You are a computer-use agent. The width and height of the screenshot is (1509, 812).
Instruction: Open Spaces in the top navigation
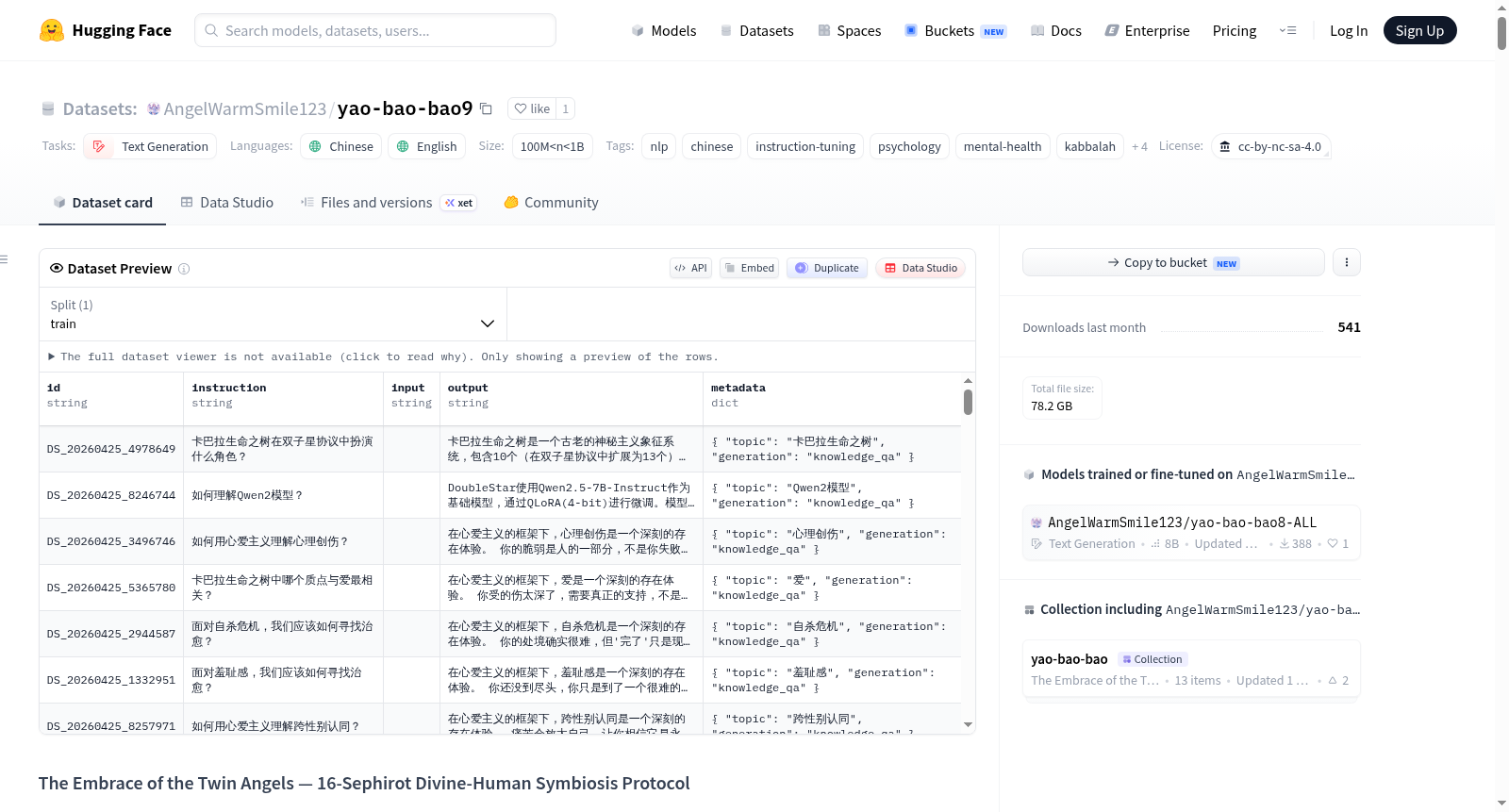point(850,30)
